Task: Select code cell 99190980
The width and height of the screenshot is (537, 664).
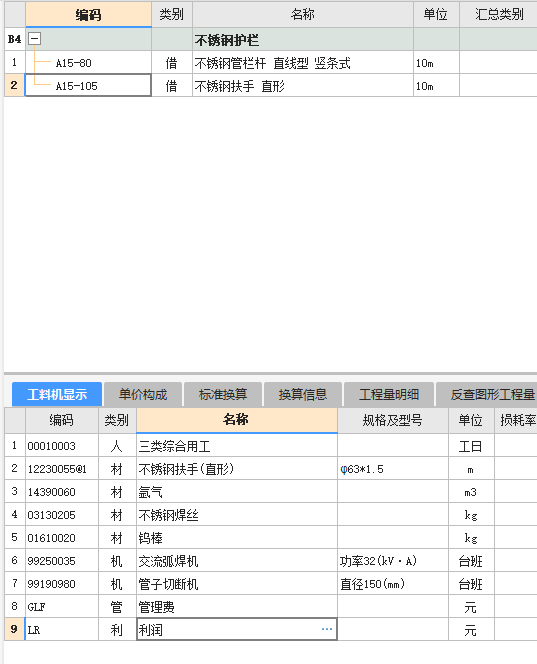Action: (x=62, y=583)
